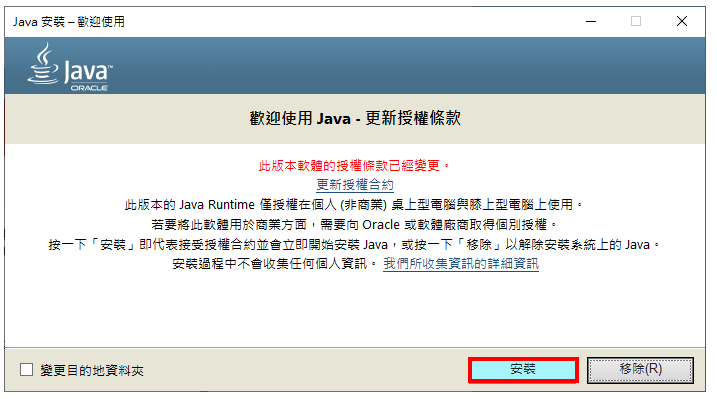Image resolution: width=717 pixels, height=399 pixels.
Task: Minimize the Java setup window
Action: (x=591, y=21)
